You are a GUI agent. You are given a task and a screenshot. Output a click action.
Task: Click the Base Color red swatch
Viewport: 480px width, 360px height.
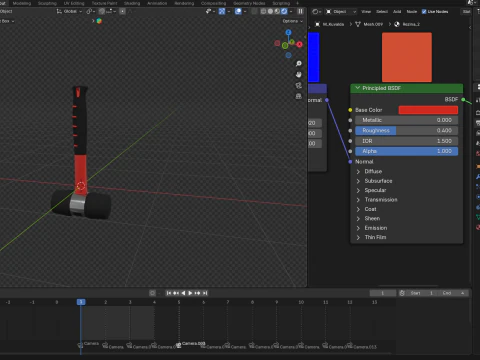[428, 110]
